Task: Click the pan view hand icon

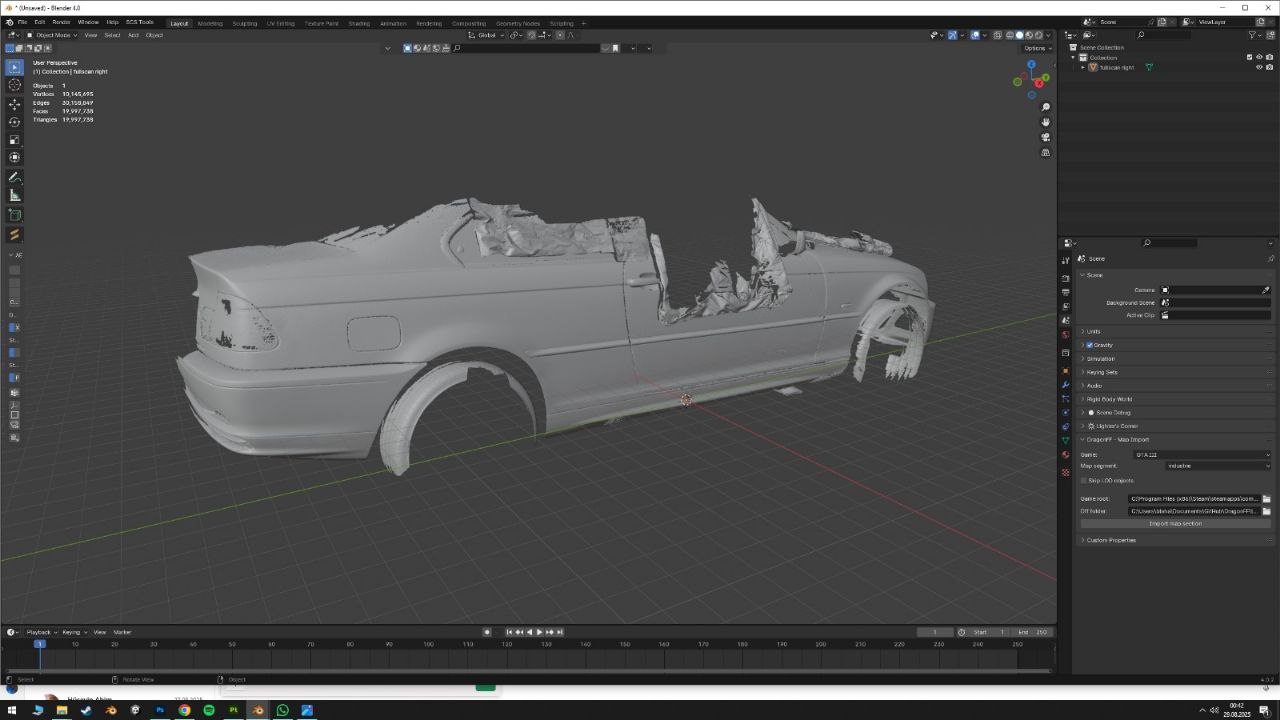Action: [x=1046, y=122]
